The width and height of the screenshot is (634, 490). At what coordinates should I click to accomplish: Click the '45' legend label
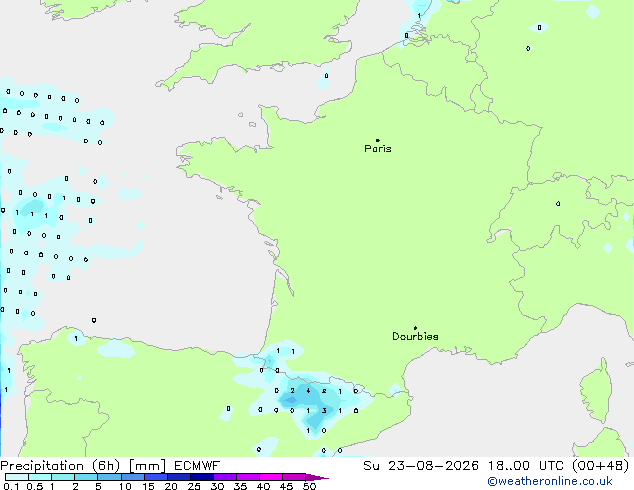pyautogui.click(x=286, y=486)
